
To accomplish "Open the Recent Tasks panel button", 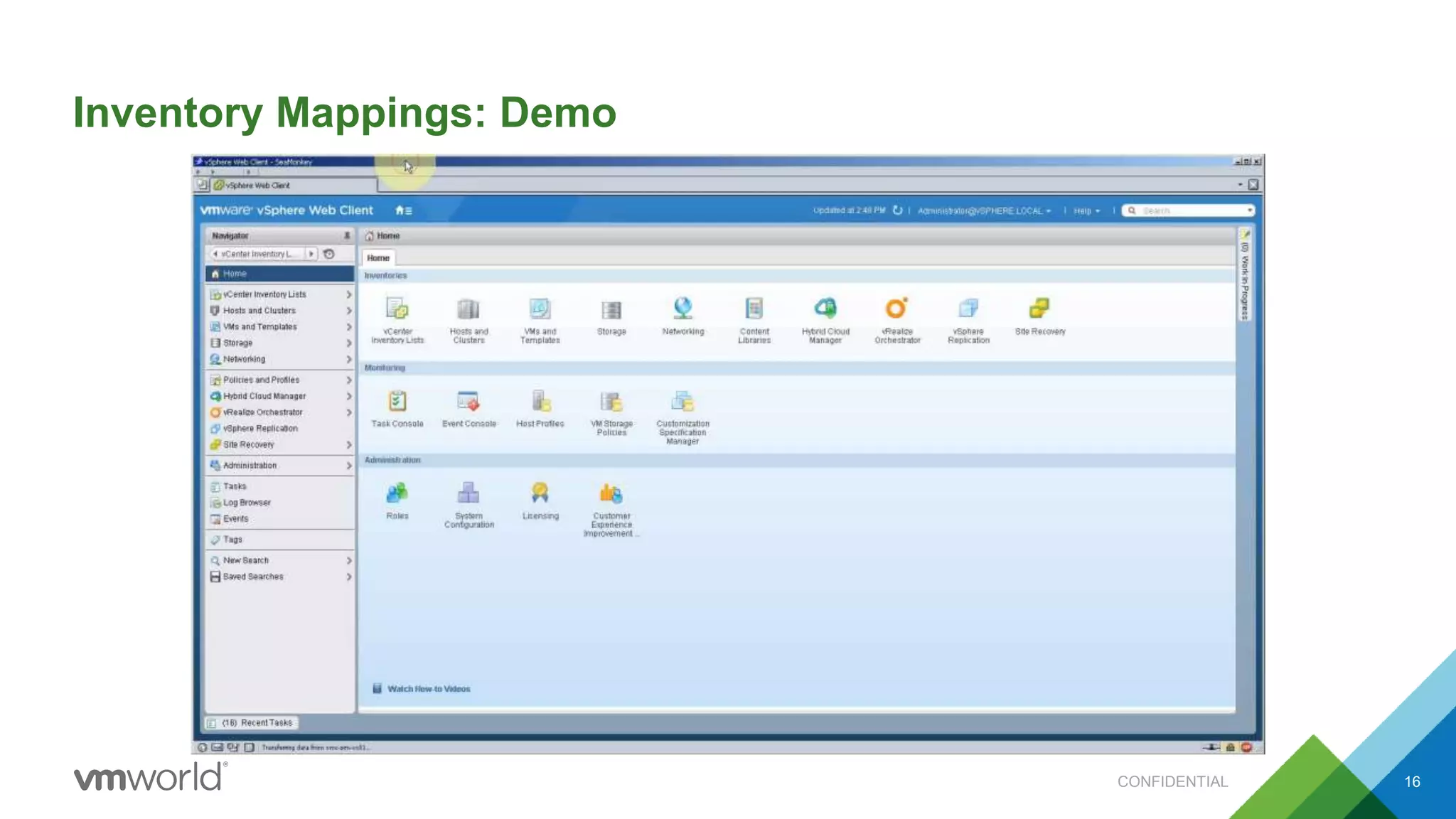I will point(252,723).
